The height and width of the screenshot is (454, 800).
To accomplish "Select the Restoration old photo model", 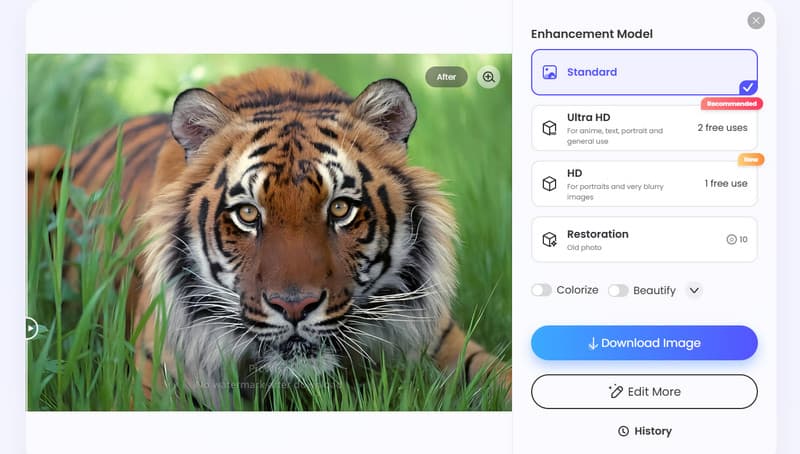I will click(x=644, y=239).
